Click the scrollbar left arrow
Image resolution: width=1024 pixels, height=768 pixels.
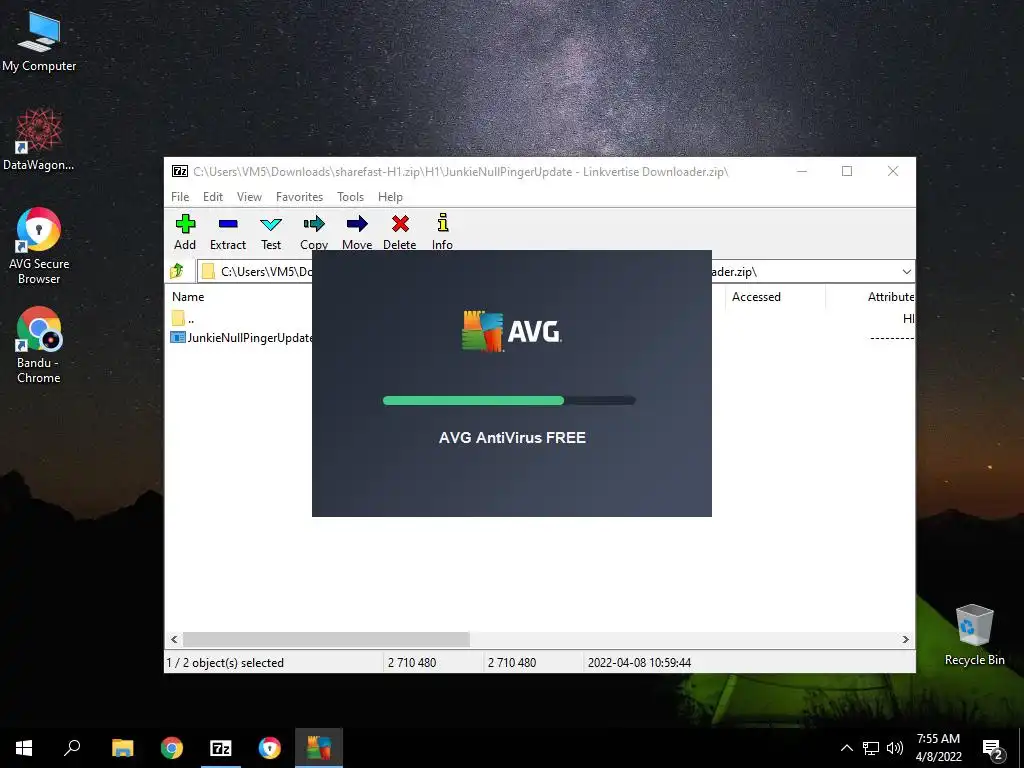[x=174, y=639]
